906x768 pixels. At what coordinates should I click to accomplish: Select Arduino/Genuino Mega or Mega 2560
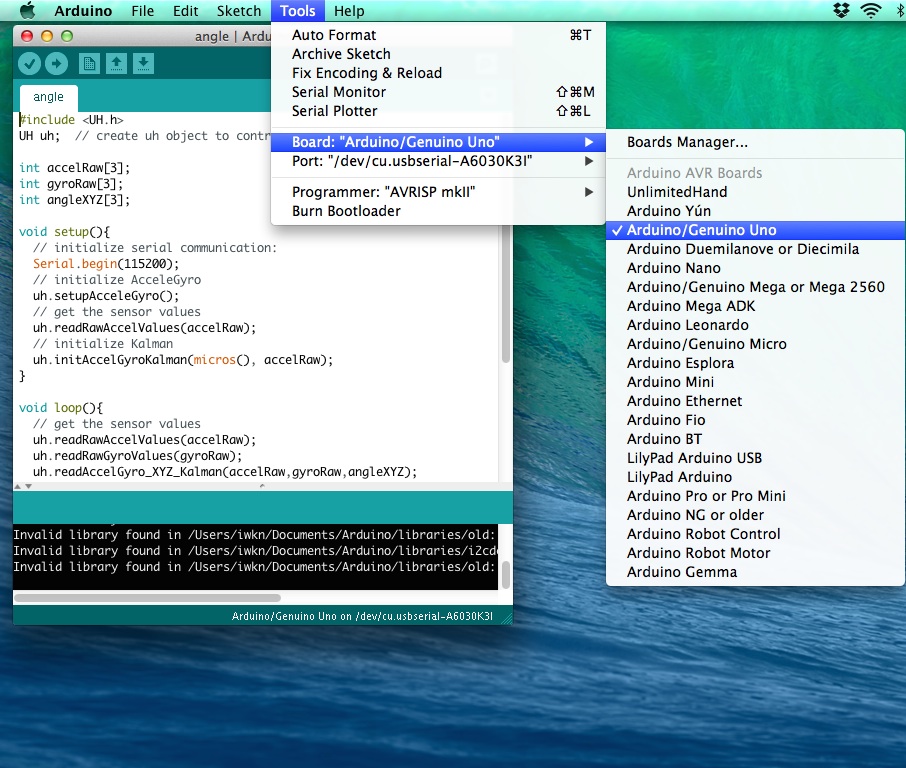(x=755, y=287)
